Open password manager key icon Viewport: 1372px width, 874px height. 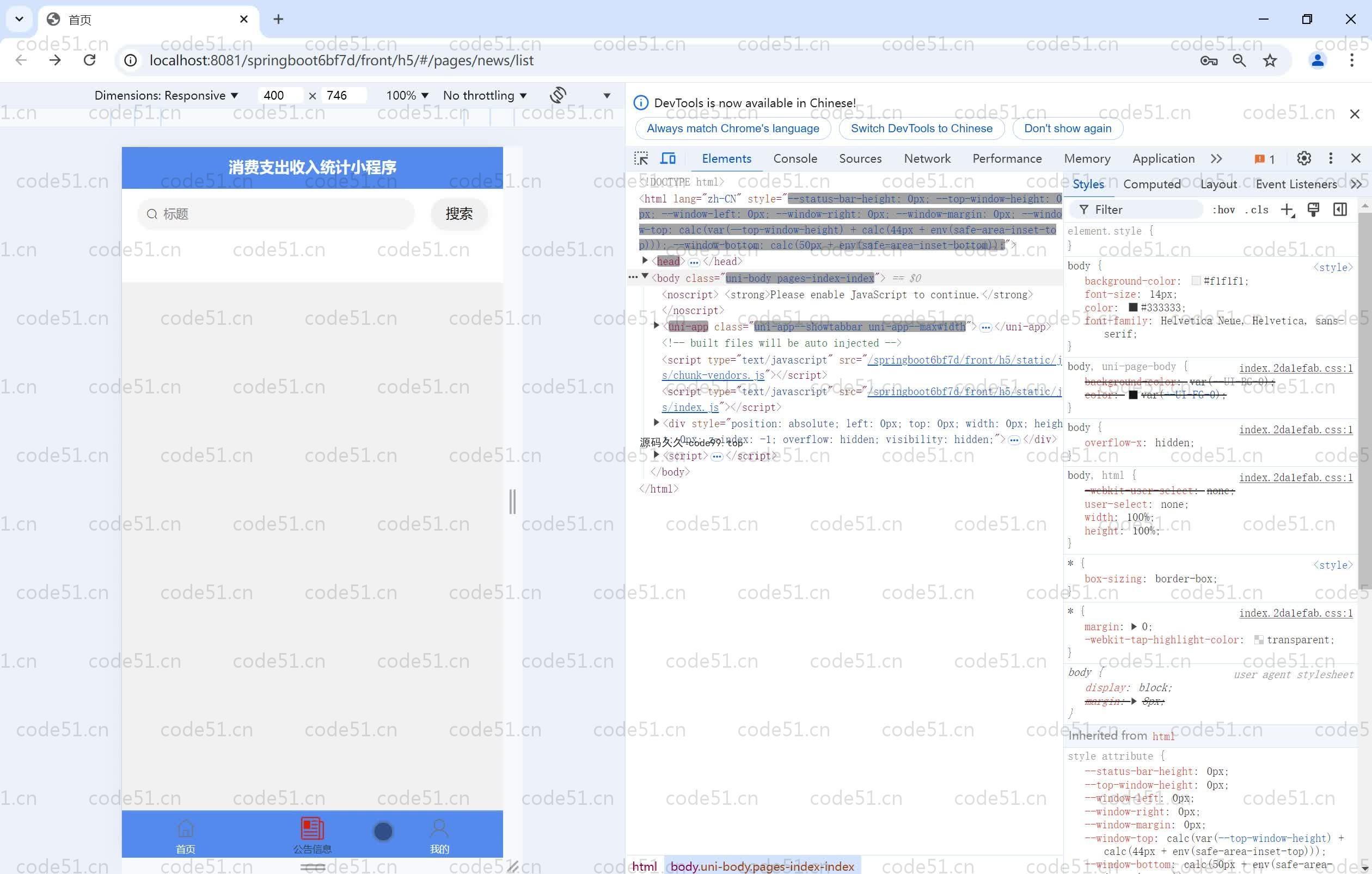(x=1209, y=60)
